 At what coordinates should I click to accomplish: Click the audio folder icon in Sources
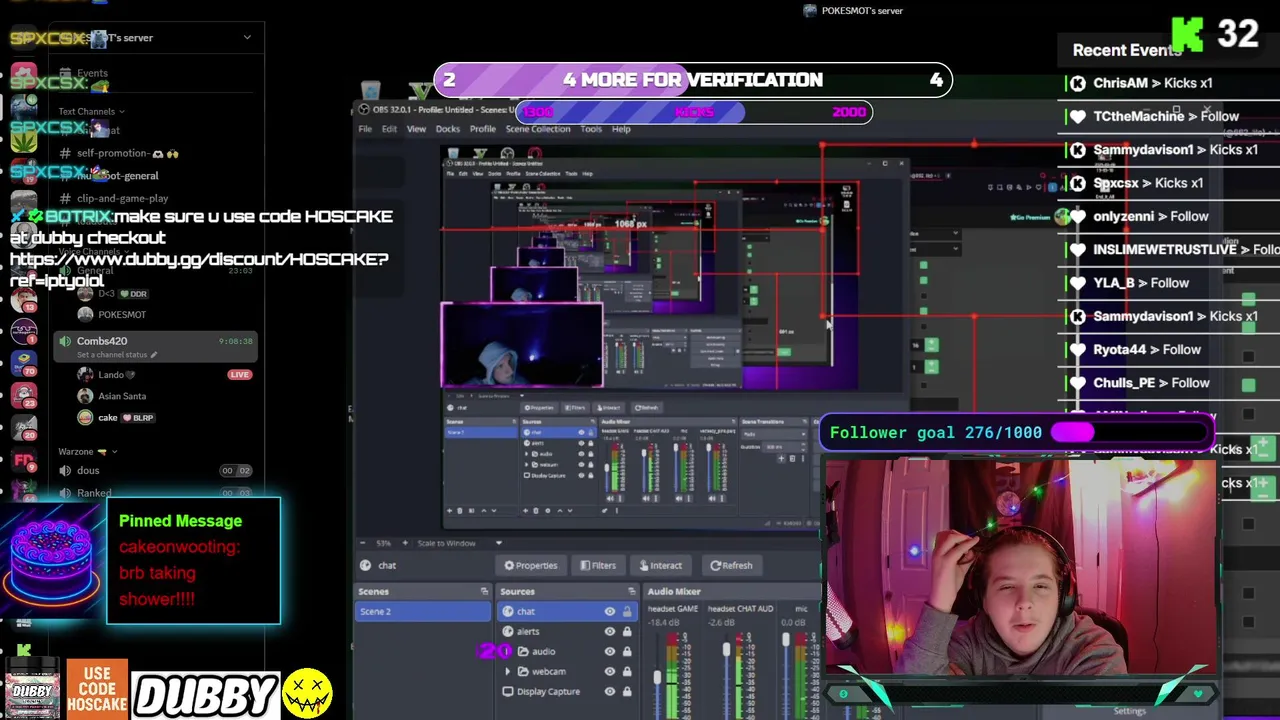tap(523, 651)
